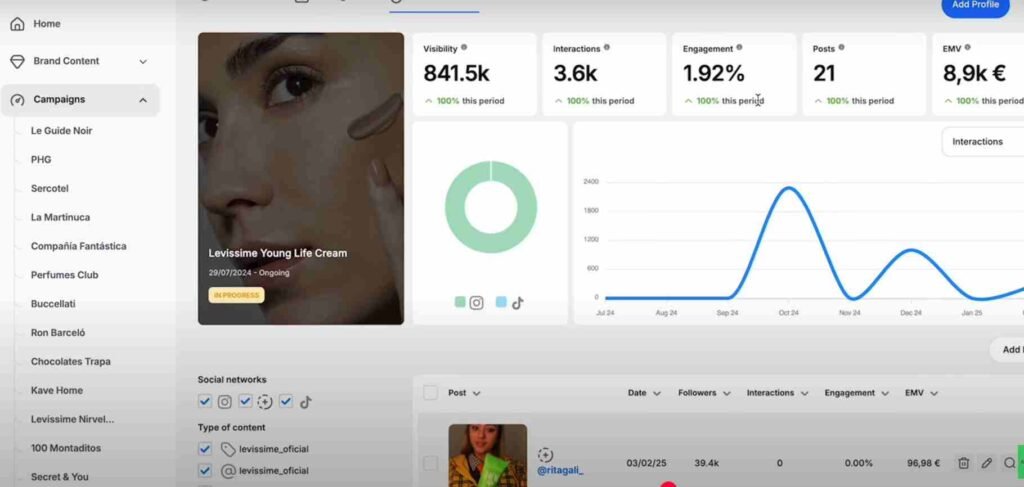Viewport: 1024px width, 487px height.
Task: Click the TikTok legend icon under donut chart
Action: (x=518, y=303)
